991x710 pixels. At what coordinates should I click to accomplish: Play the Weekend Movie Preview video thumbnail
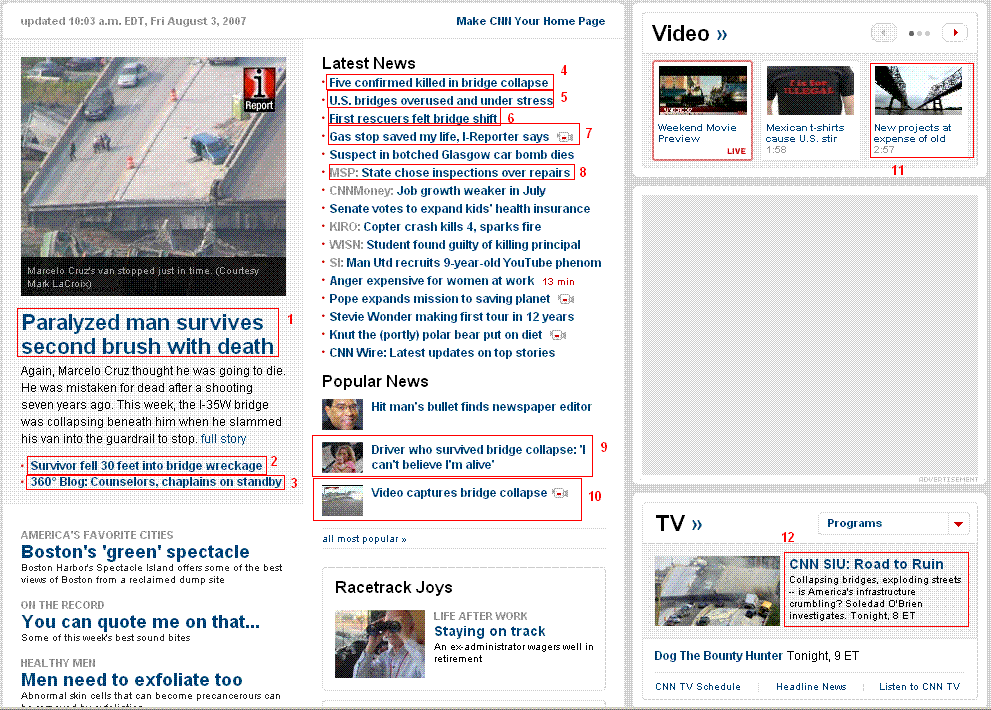(702, 92)
